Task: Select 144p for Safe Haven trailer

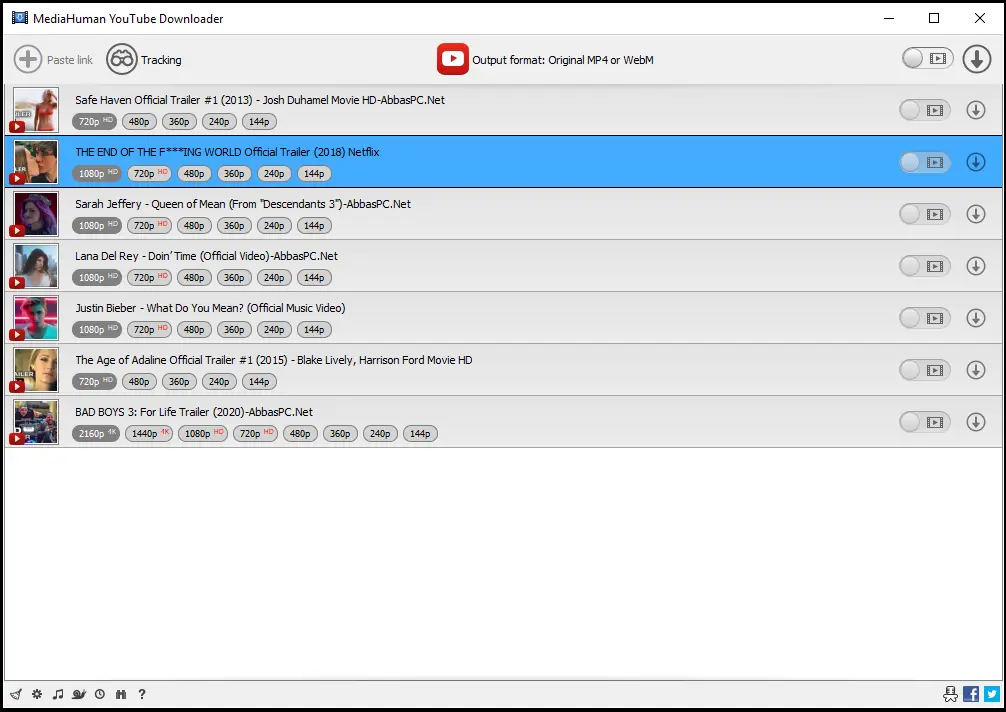Action: tap(259, 122)
